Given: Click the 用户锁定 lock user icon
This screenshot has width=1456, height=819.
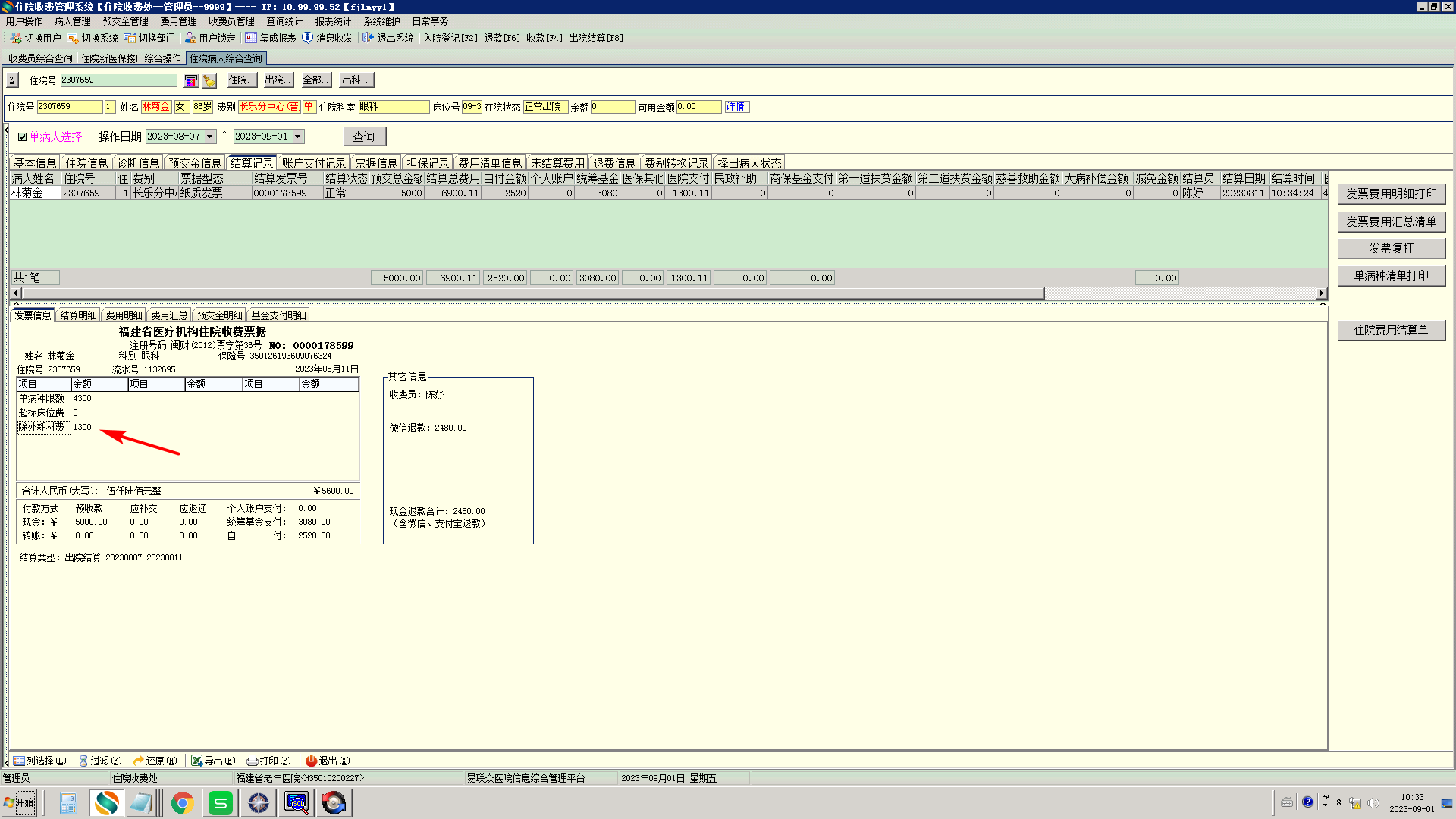Looking at the screenshot, I should tap(190, 38).
